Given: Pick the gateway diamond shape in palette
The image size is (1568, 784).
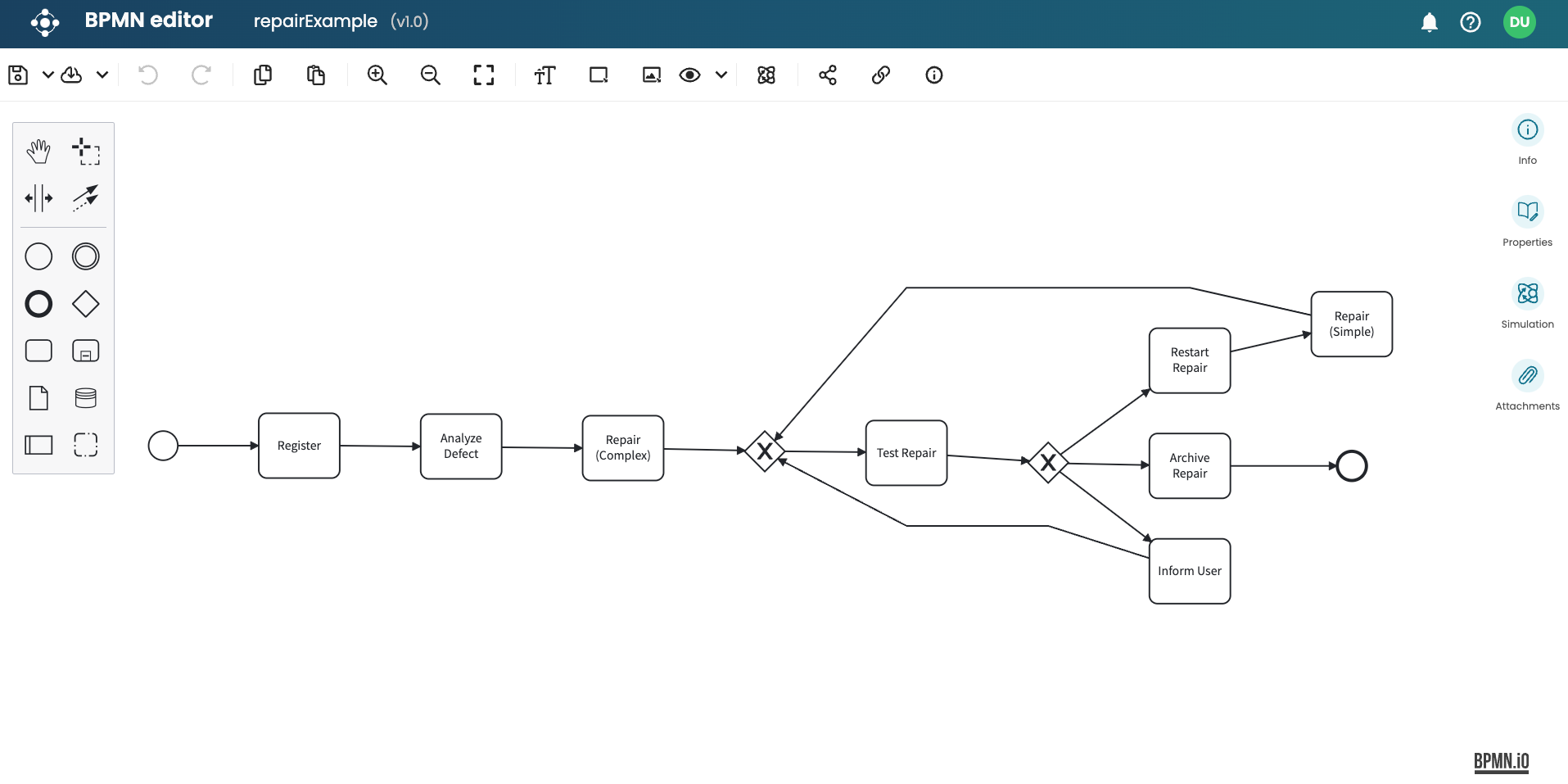Looking at the screenshot, I should tap(86, 304).
